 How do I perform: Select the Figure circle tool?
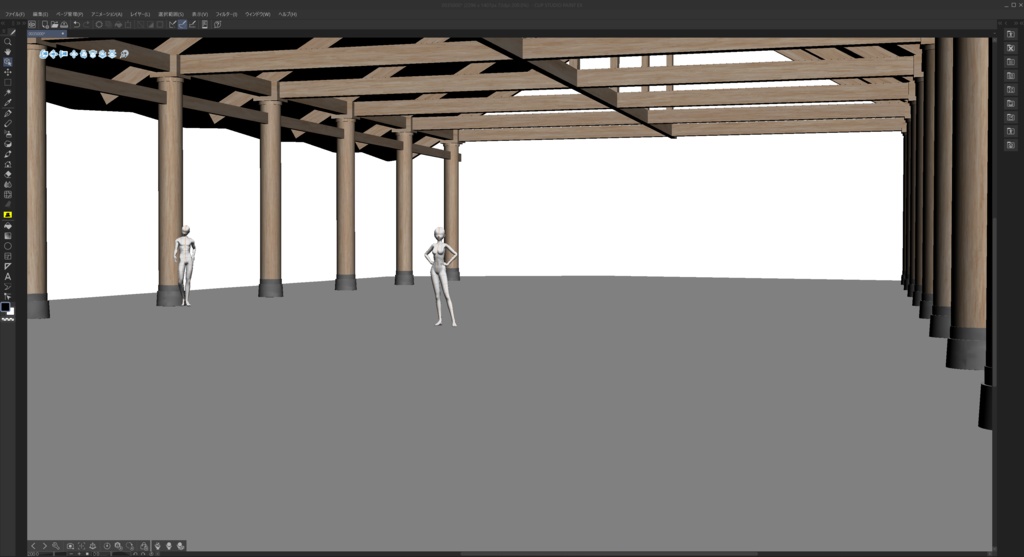(x=8, y=246)
